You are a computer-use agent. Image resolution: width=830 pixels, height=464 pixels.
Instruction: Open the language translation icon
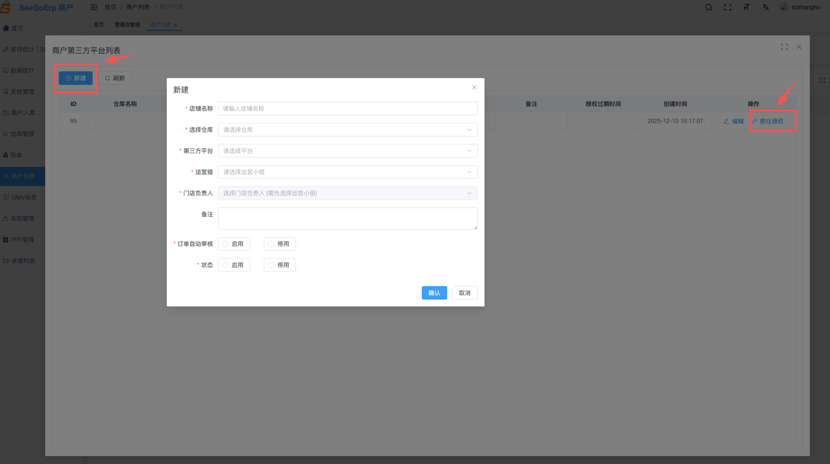point(766,7)
